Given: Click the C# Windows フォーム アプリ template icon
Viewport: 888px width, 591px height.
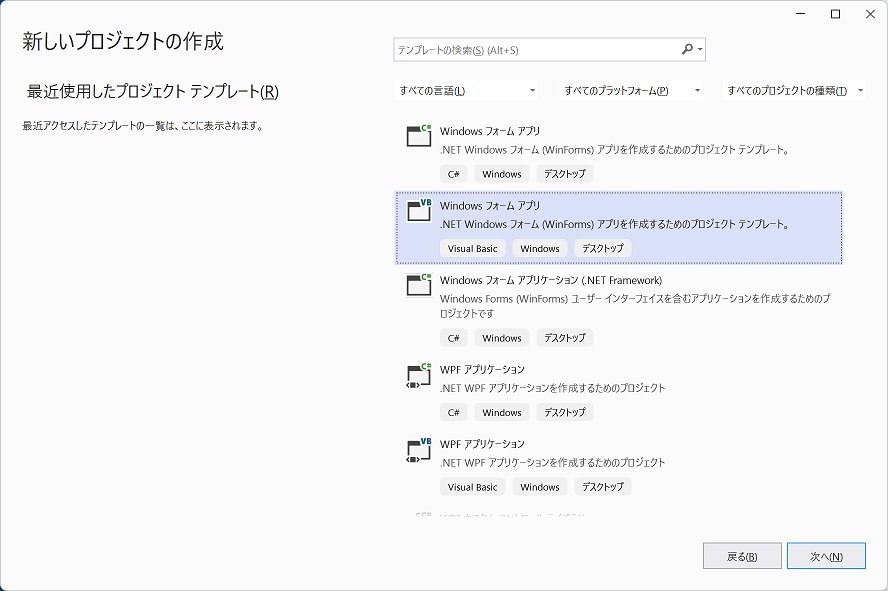Looking at the screenshot, I should coord(417,137).
